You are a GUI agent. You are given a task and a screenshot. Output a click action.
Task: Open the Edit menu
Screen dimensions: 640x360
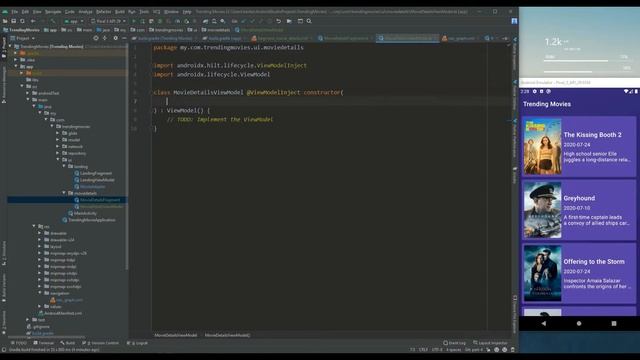(x=25, y=12)
